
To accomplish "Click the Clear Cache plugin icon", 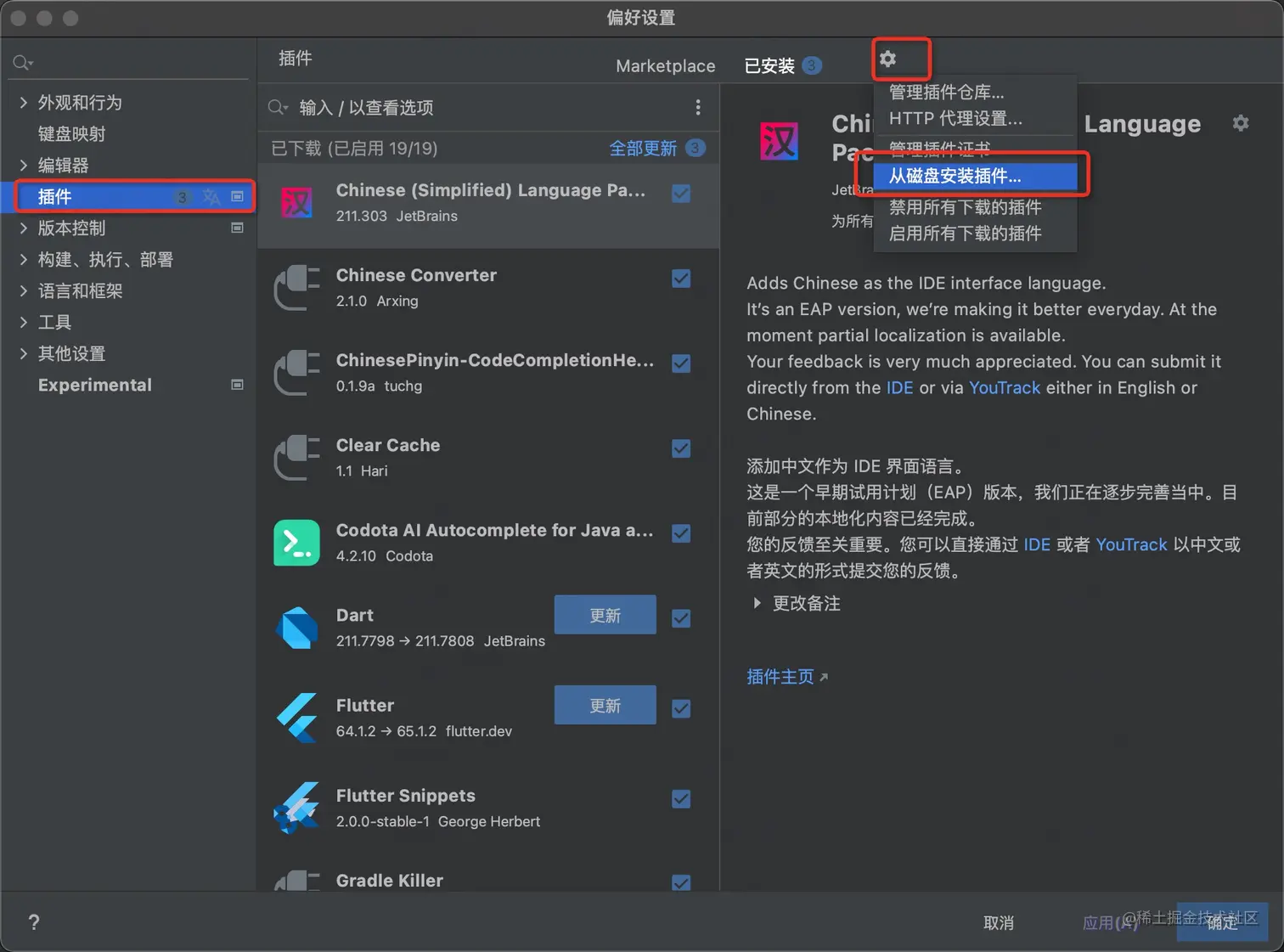I will (x=296, y=458).
